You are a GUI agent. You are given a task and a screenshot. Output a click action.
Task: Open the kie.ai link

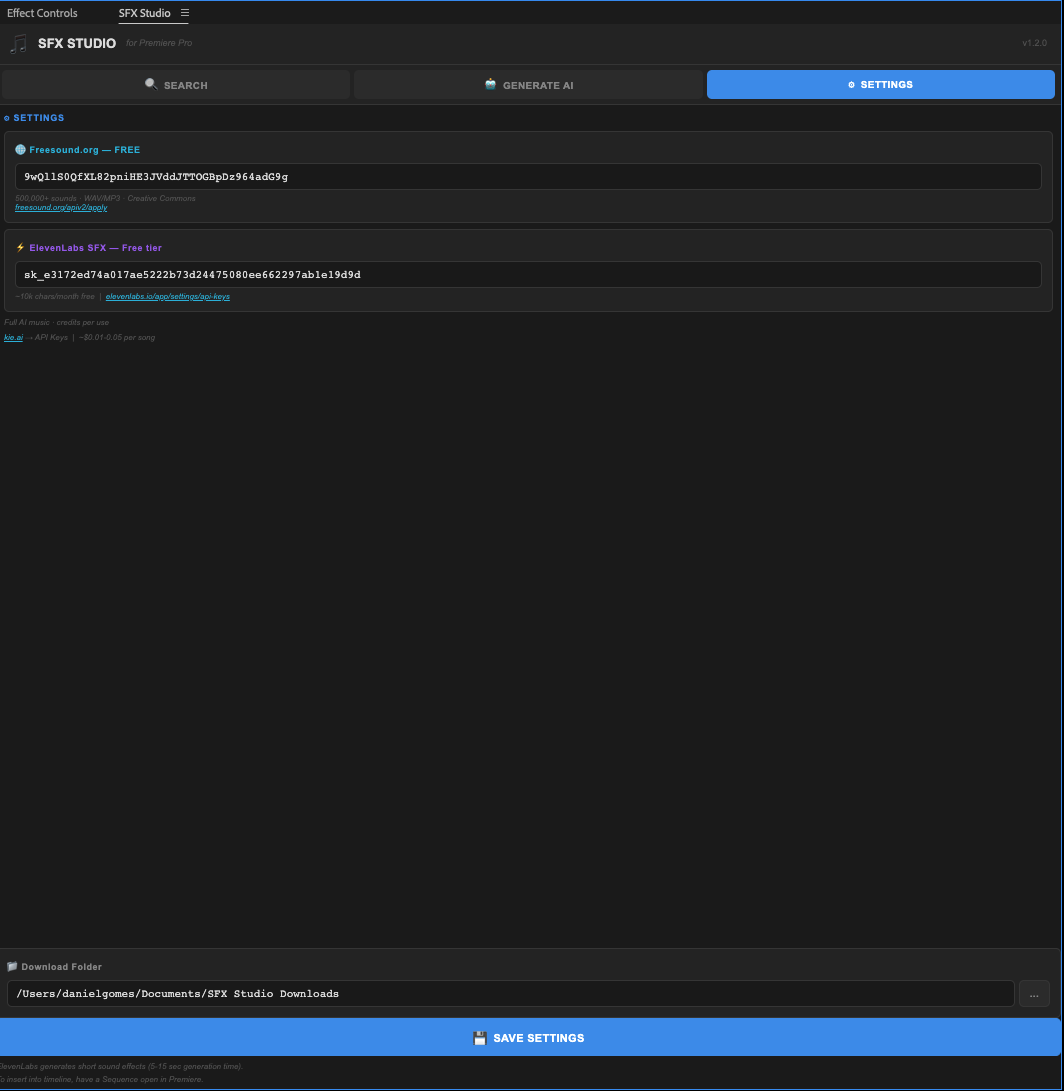click(x=13, y=337)
